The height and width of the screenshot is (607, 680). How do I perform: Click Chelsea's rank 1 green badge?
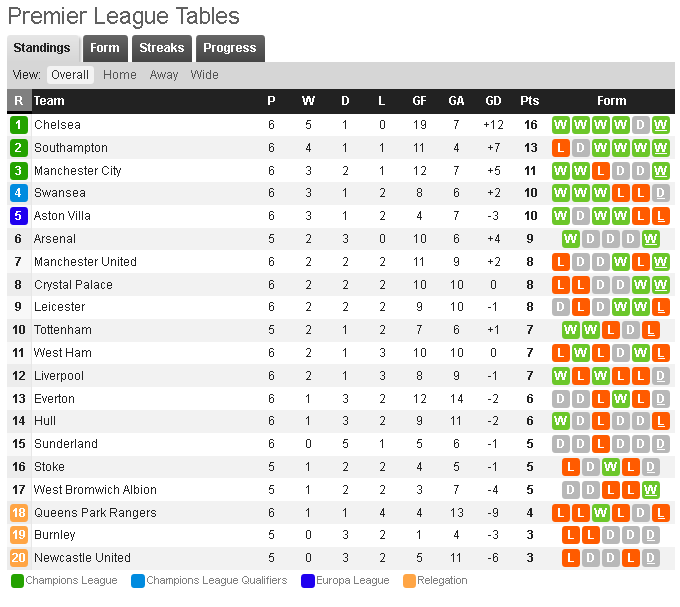[x=18, y=125]
